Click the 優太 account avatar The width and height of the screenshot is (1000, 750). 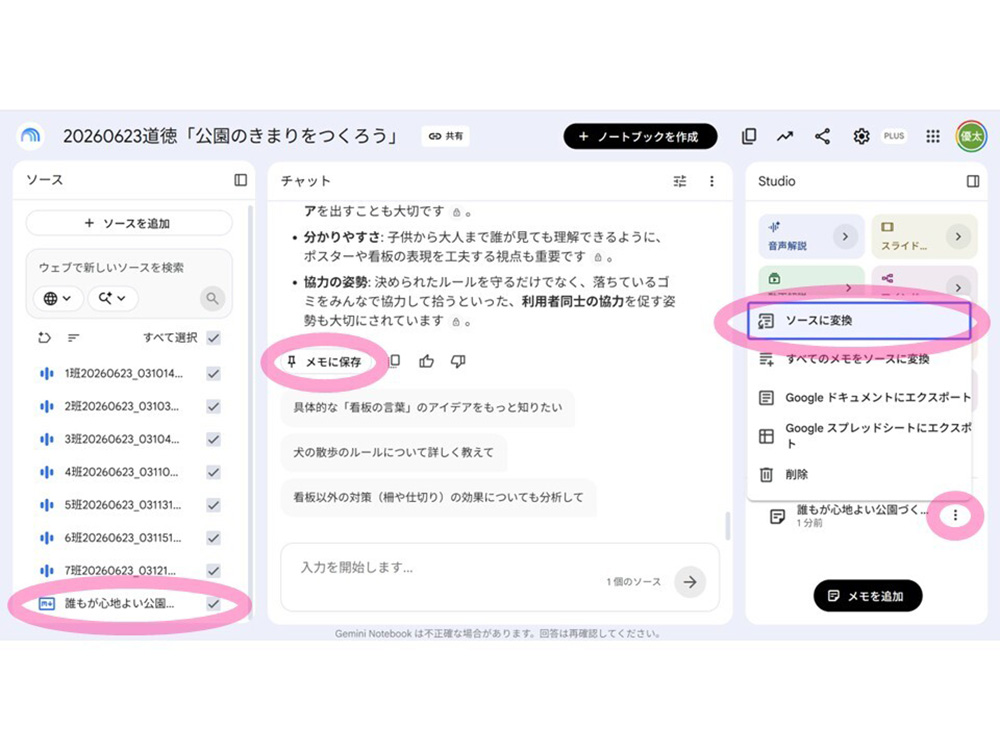tap(971, 136)
